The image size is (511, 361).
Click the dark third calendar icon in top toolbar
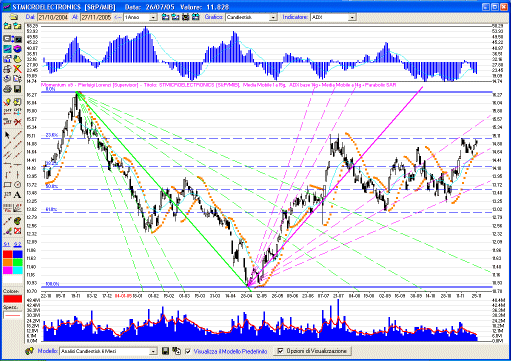pyautogui.click(x=186, y=17)
